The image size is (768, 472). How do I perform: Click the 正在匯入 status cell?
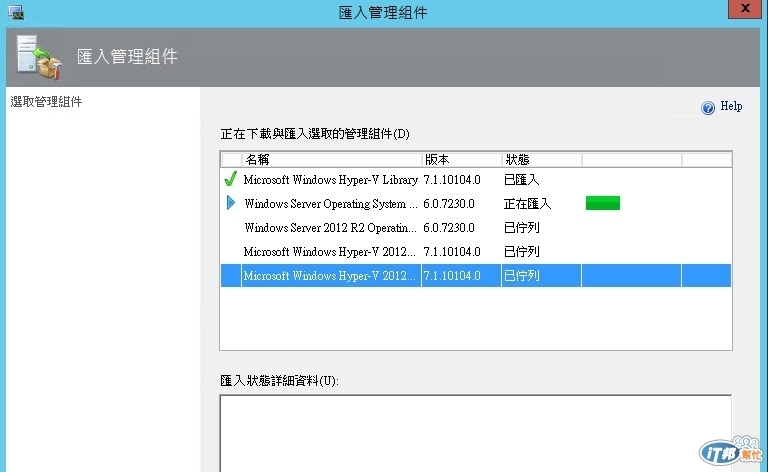tap(527, 204)
